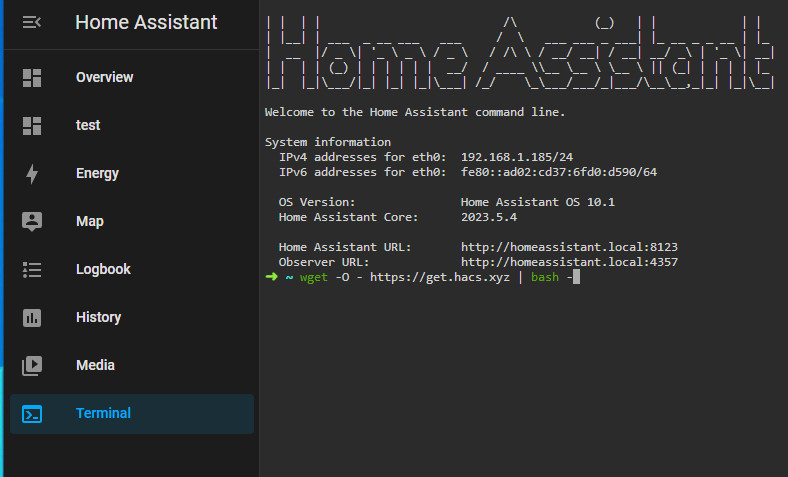Click the homeassistant.local:8123 URL text

click(569, 247)
